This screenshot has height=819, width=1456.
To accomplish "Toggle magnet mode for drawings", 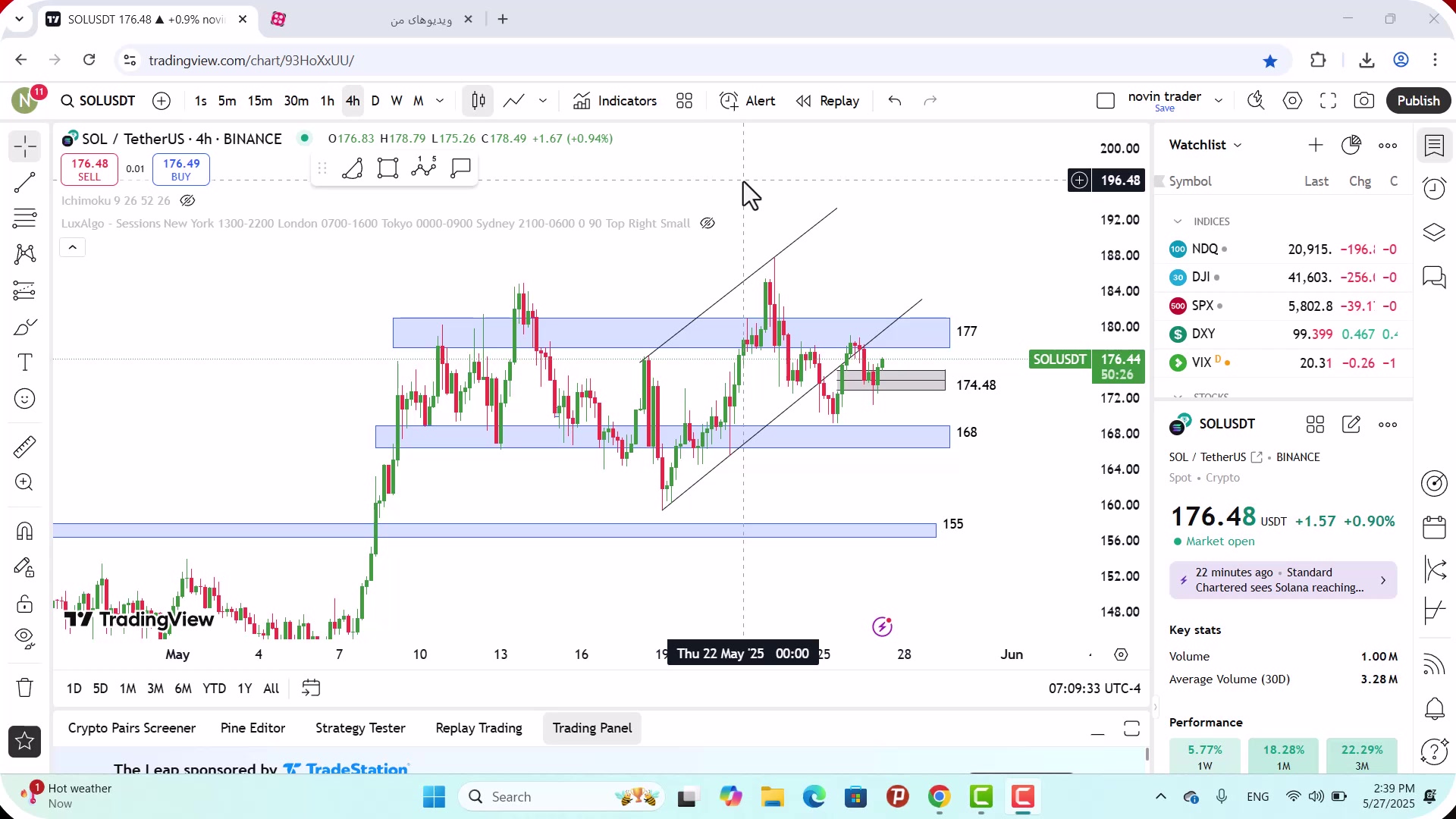I will 25,531.
